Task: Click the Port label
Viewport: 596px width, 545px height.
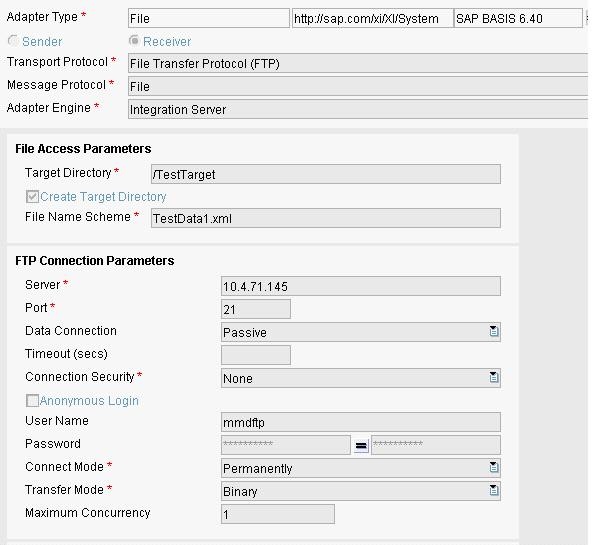Action: [36, 307]
